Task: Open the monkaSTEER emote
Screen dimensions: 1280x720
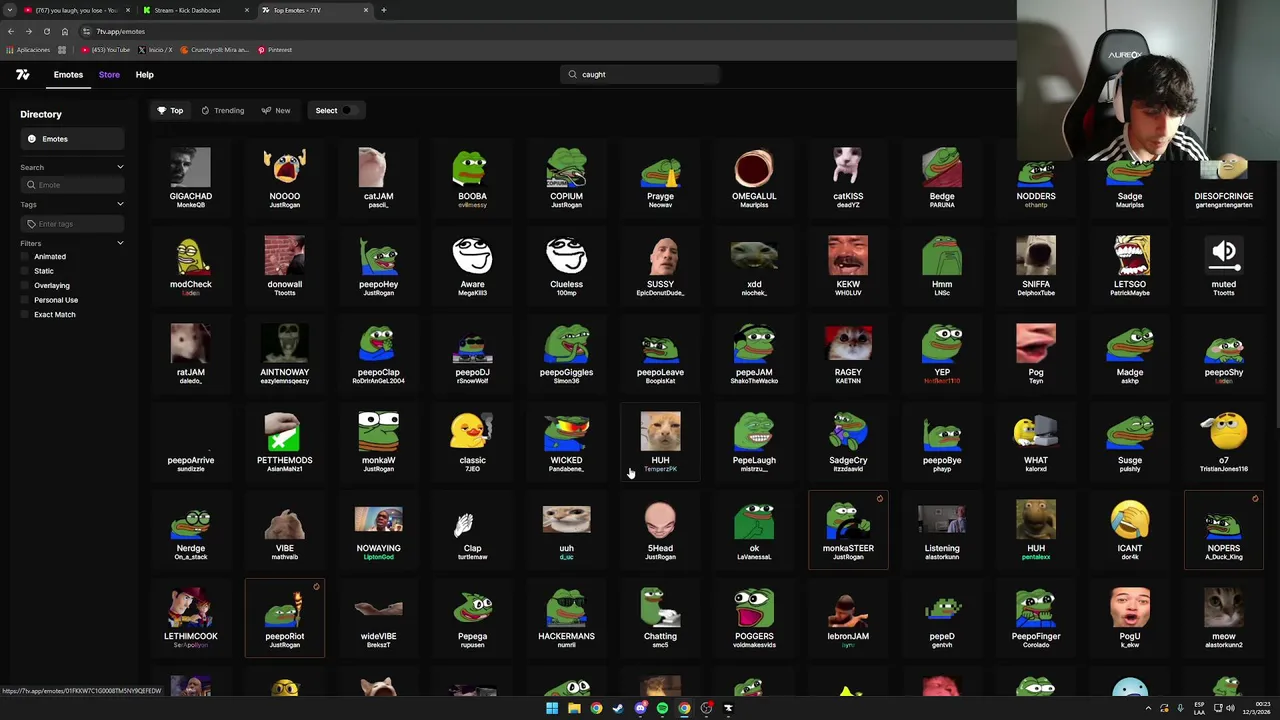Action: click(848, 530)
